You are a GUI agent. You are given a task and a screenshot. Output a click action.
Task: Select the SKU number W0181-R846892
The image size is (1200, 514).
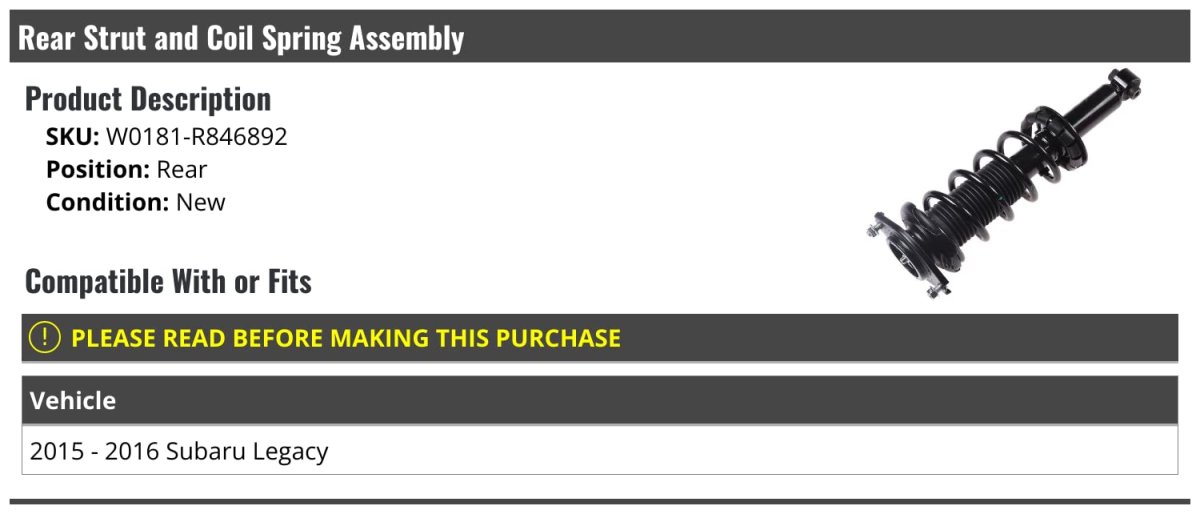tap(197, 137)
